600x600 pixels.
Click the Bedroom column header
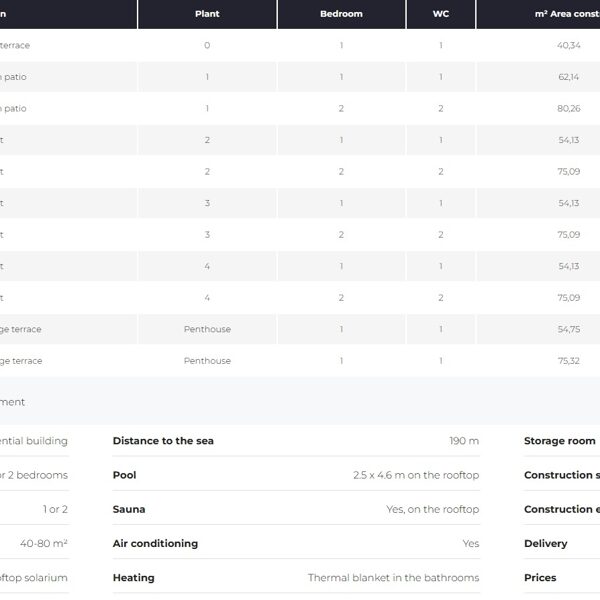pyautogui.click(x=341, y=14)
